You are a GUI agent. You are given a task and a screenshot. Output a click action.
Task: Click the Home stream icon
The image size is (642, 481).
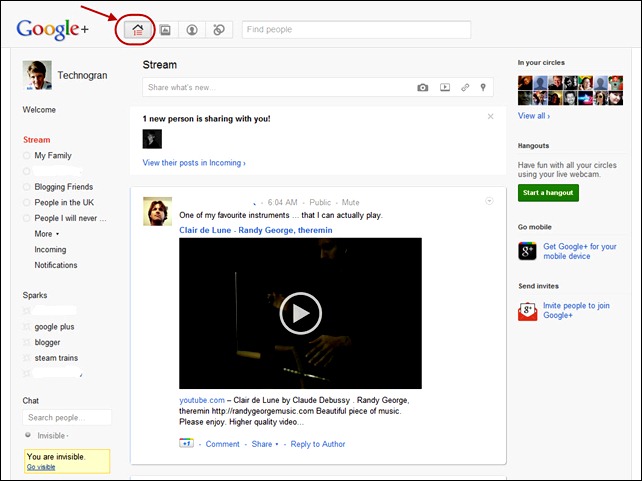pyautogui.click(x=139, y=30)
